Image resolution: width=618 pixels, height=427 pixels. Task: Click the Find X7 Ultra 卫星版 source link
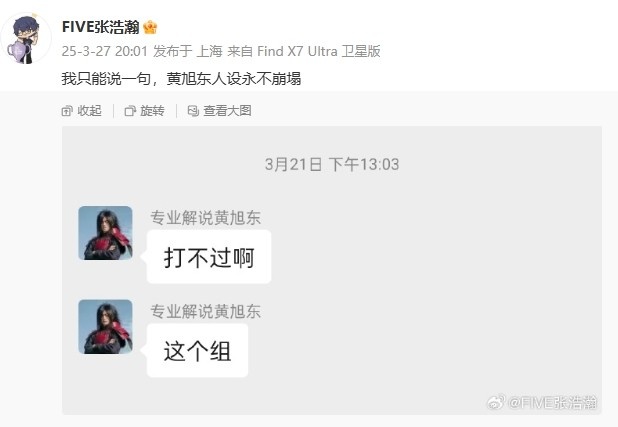tap(318, 51)
